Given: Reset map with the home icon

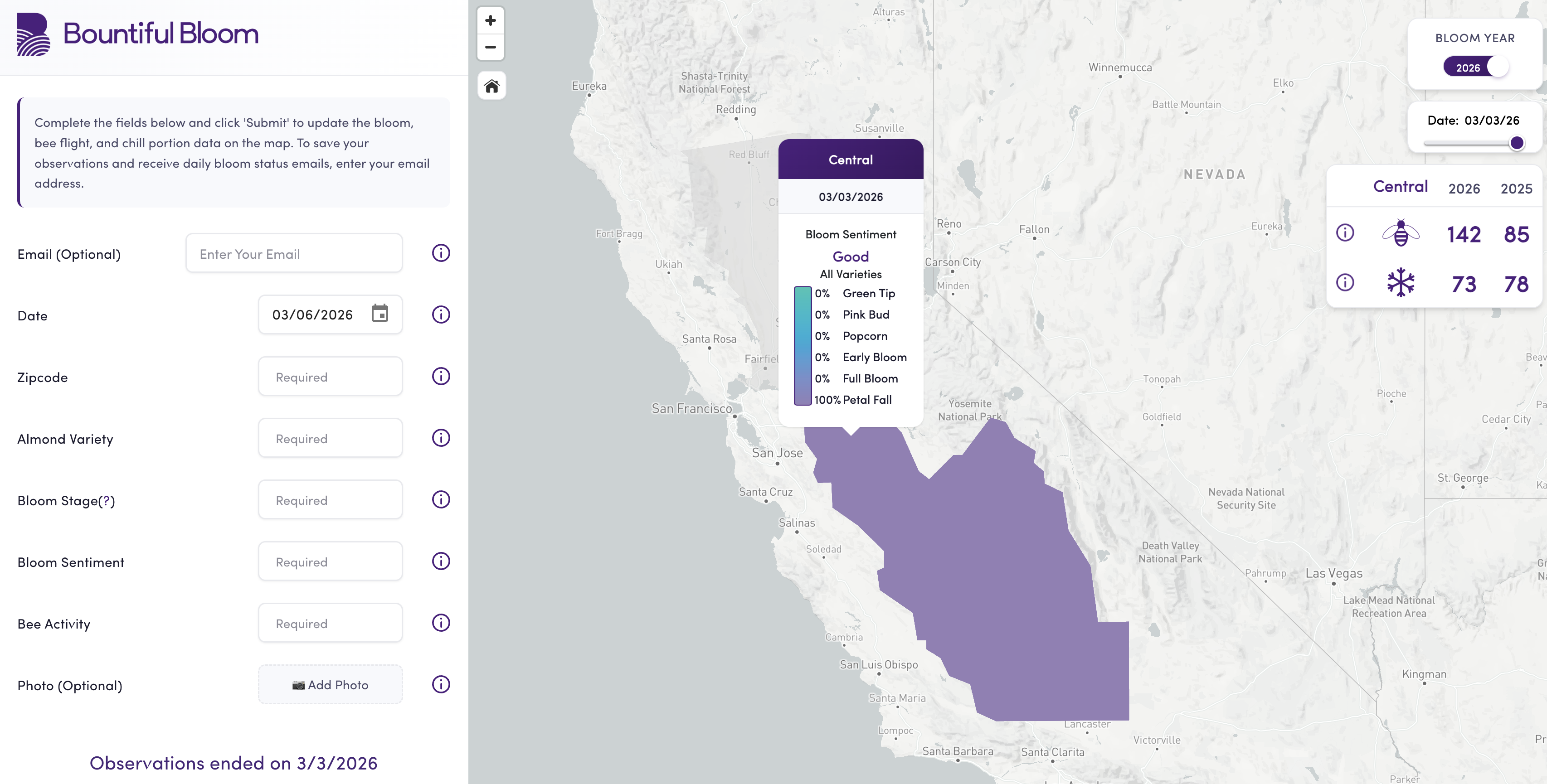Looking at the screenshot, I should pyautogui.click(x=491, y=86).
